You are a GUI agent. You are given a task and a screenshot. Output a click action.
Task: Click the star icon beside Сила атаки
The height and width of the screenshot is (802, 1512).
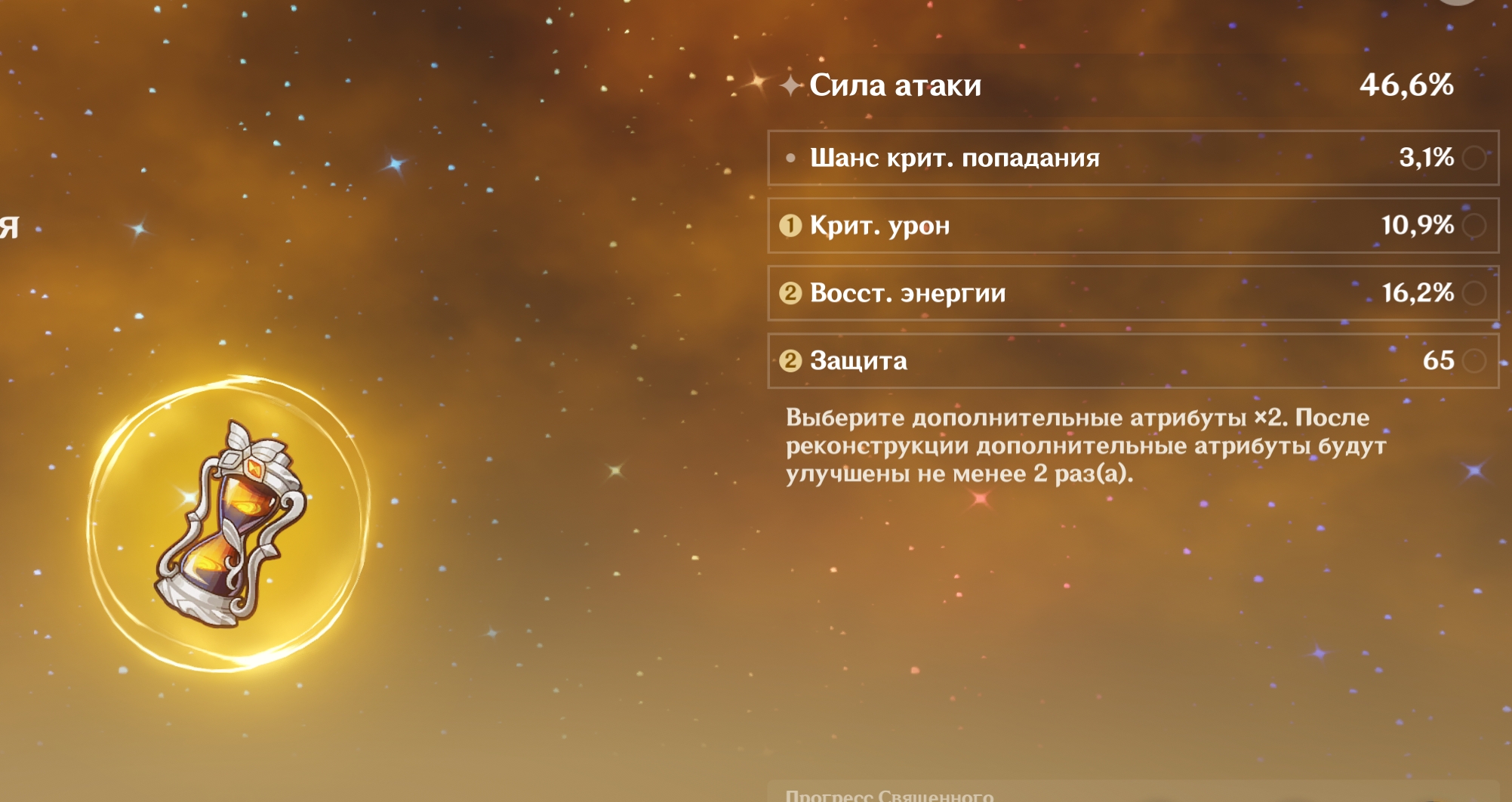(x=790, y=85)
